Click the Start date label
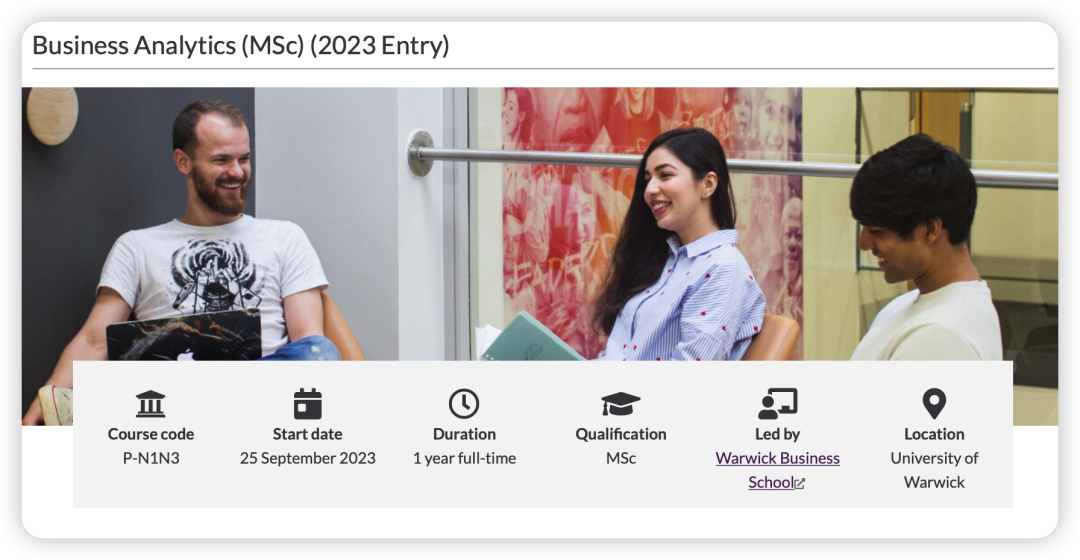 (307, 434)
